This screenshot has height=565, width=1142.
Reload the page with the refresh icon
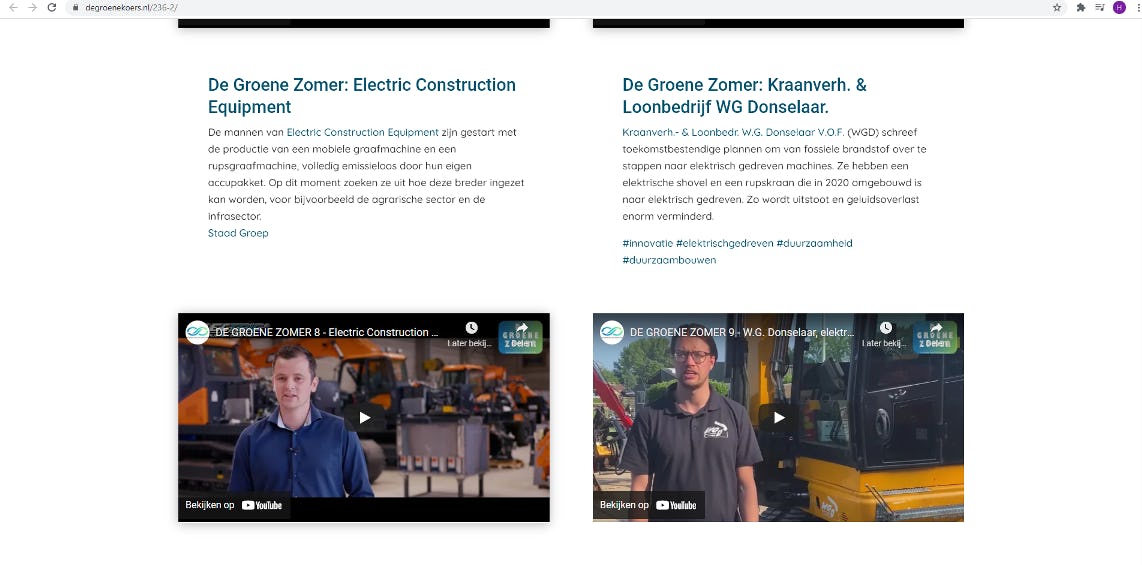[x=52, y=7]
